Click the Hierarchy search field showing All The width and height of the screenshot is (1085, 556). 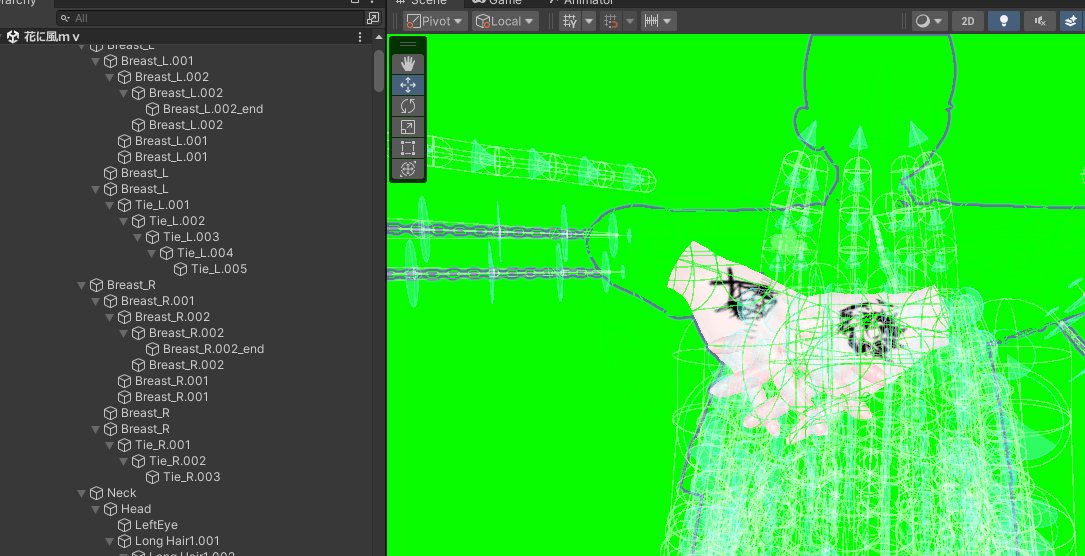pos(210,18)
